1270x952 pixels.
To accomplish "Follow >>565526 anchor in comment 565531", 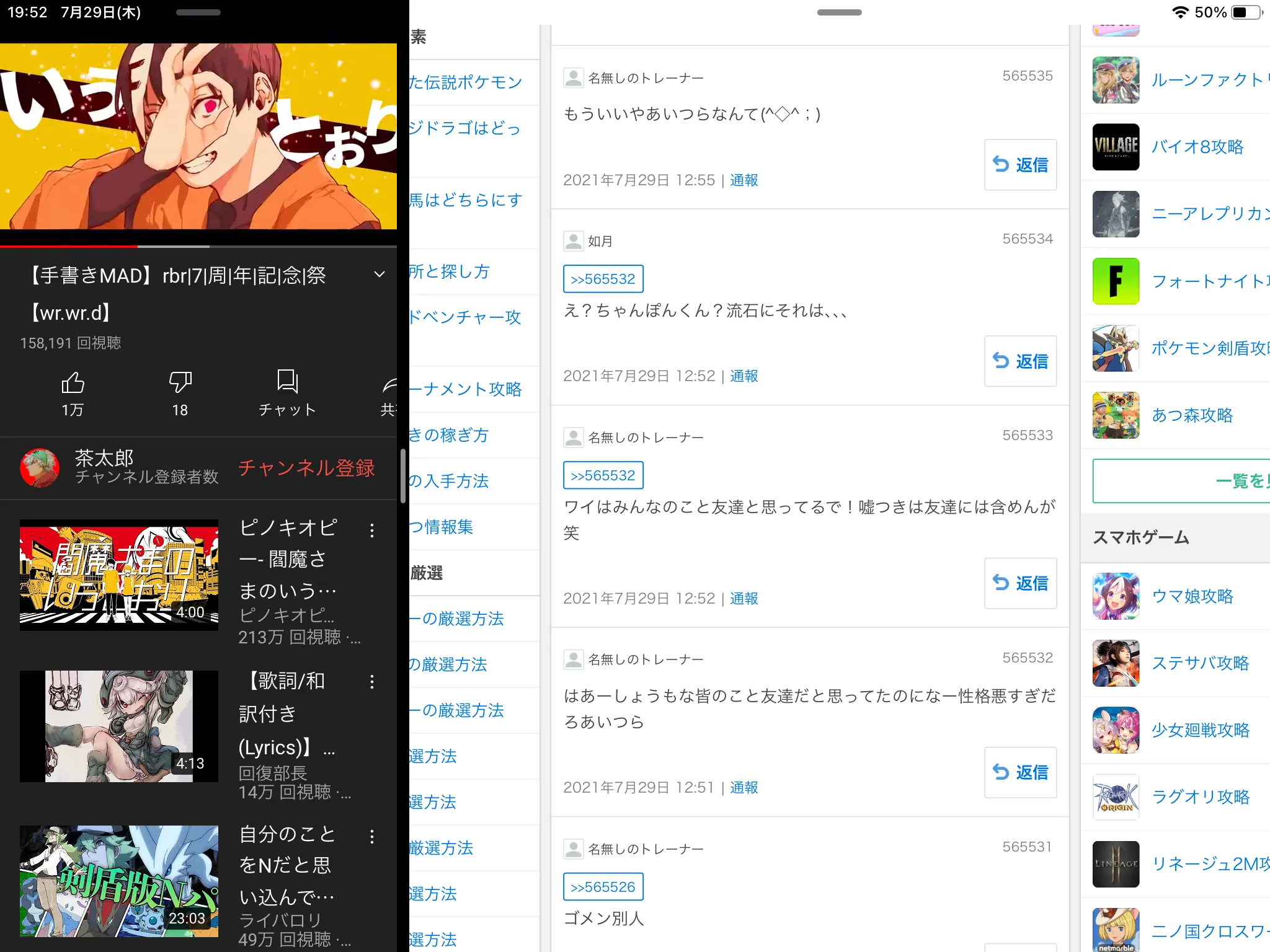I will 603,887.
